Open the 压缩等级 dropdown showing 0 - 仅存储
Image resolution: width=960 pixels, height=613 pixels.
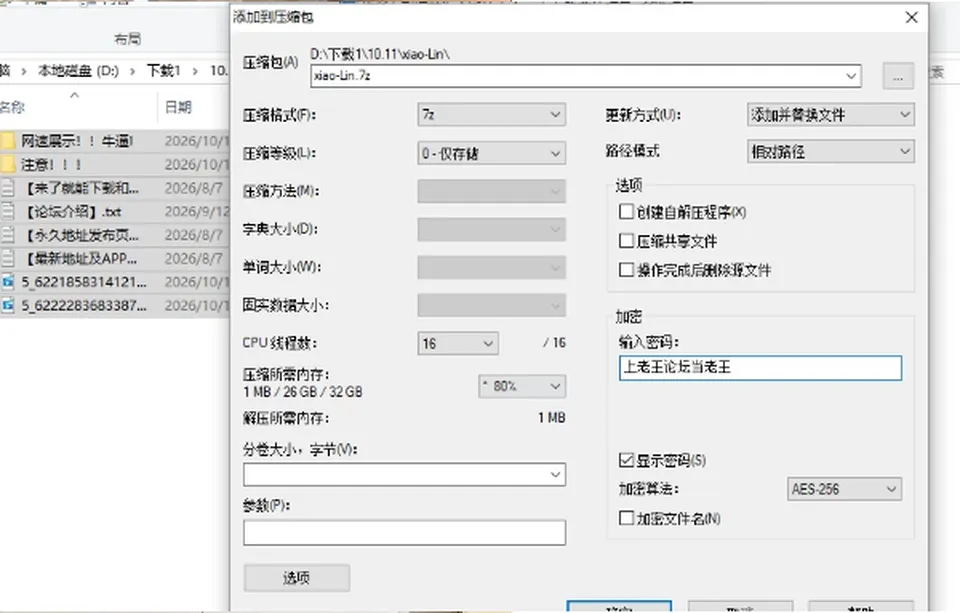491,153
